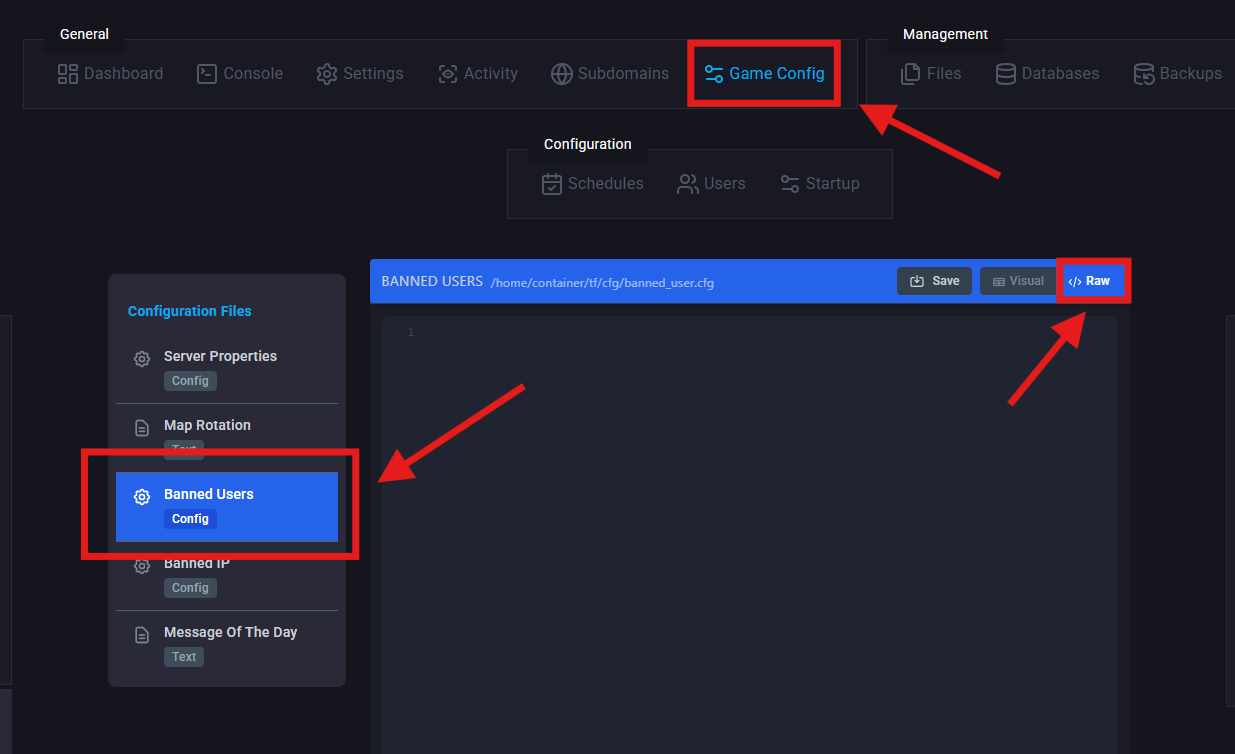Select the Map Rotation file

pyautogui.click(x=227, y=438)
